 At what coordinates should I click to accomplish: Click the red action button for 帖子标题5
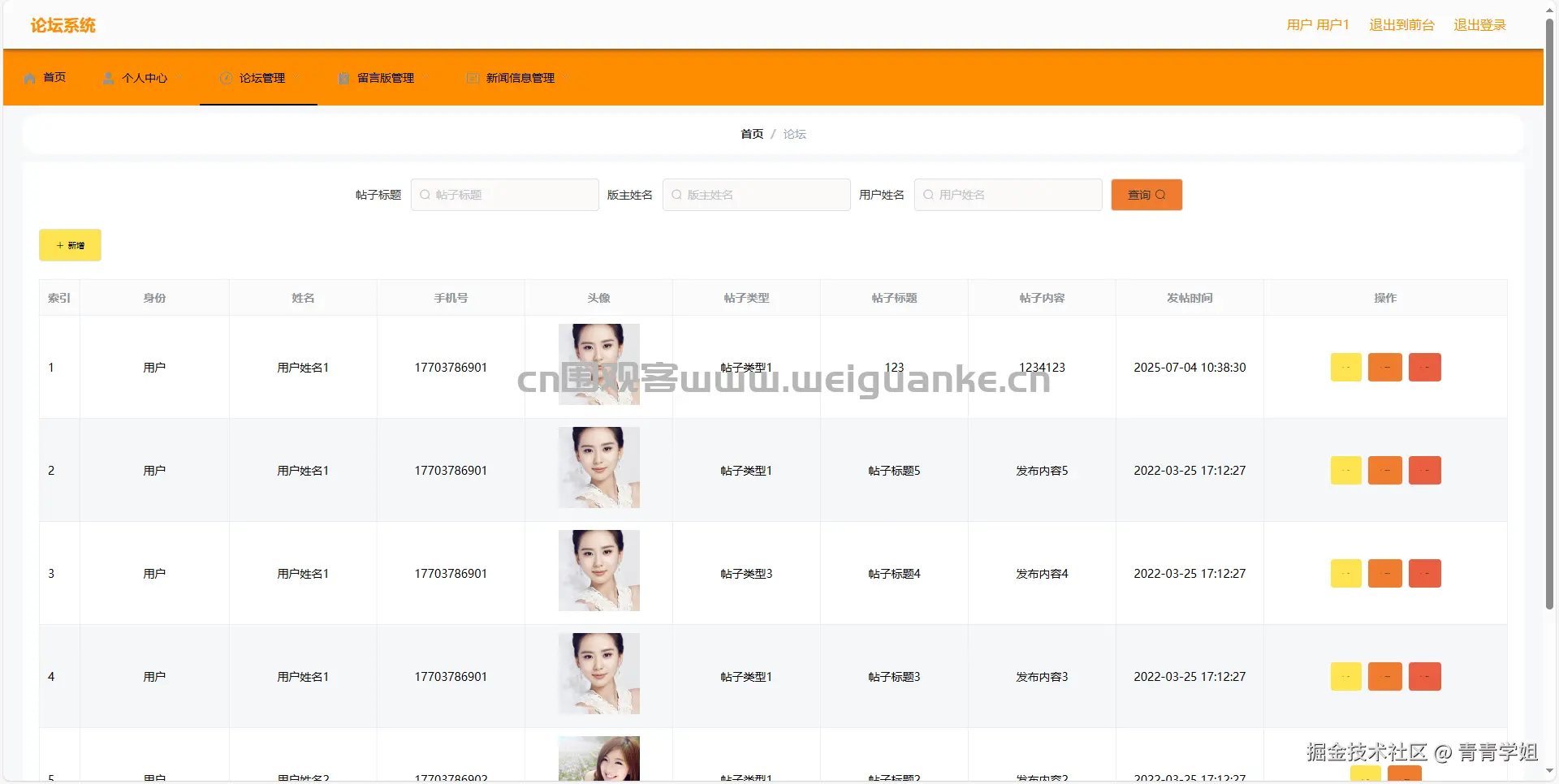(1425, 471)
